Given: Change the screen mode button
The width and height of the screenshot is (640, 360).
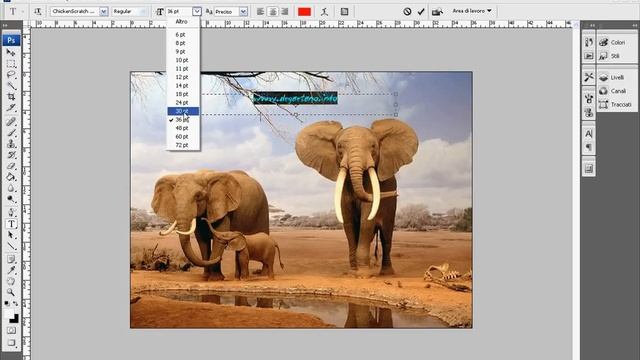Looking at the screenshot, I should click(x=11, y=342).
